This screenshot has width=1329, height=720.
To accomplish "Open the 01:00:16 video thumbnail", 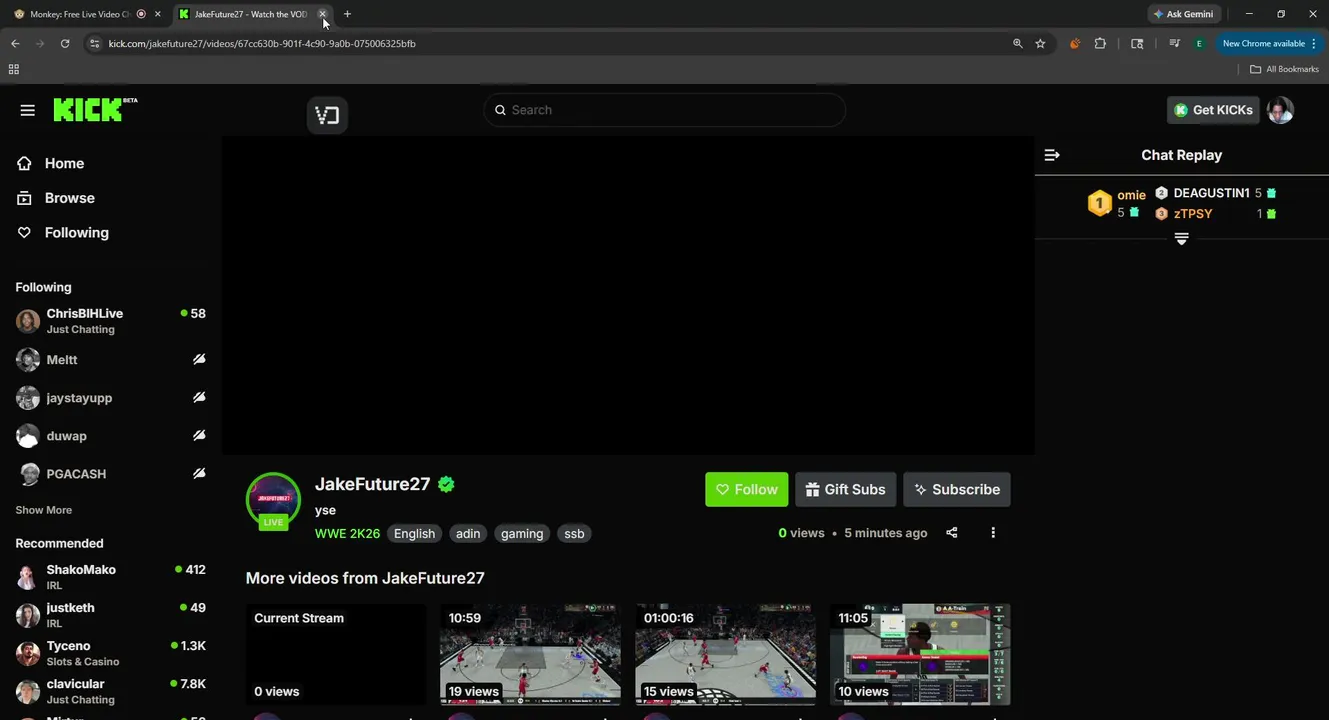I will 725,654.
